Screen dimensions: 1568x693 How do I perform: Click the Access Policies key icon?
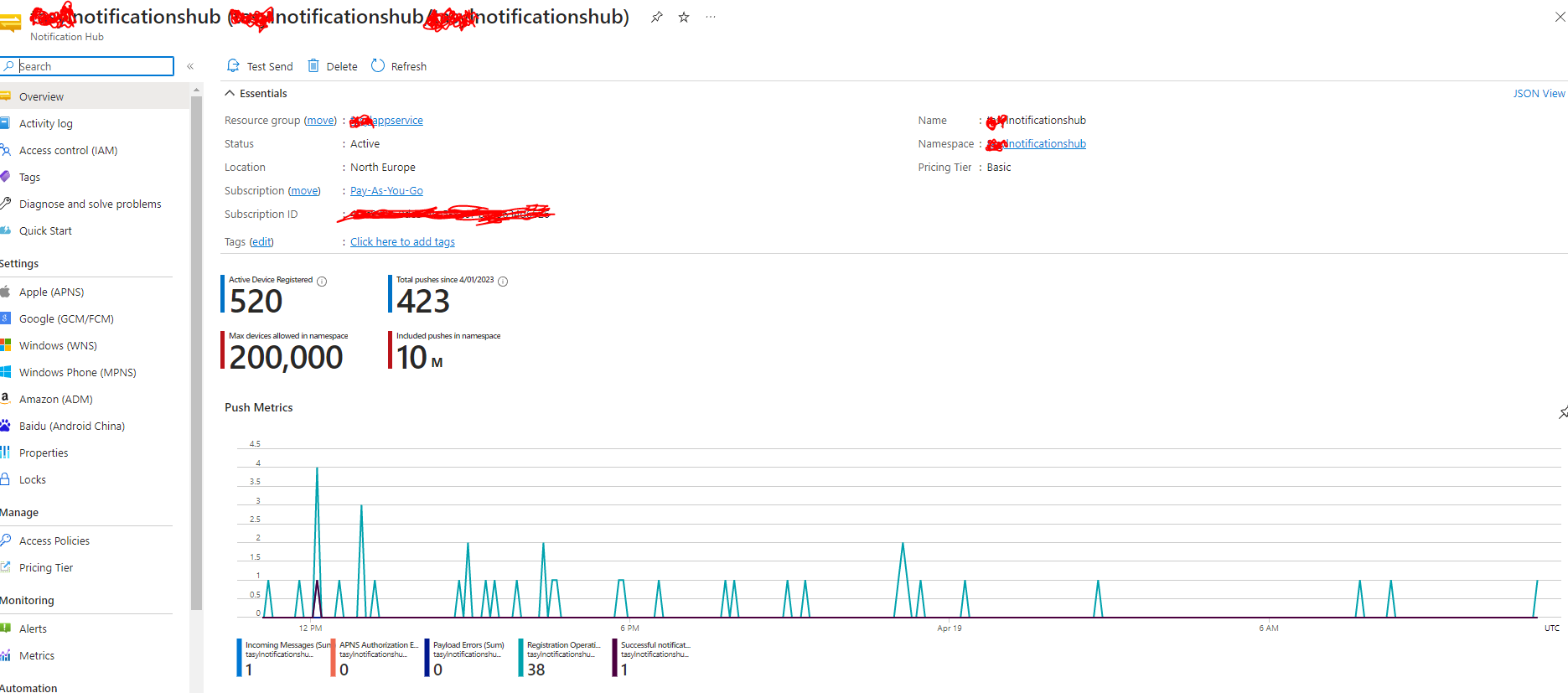point(6,540)
